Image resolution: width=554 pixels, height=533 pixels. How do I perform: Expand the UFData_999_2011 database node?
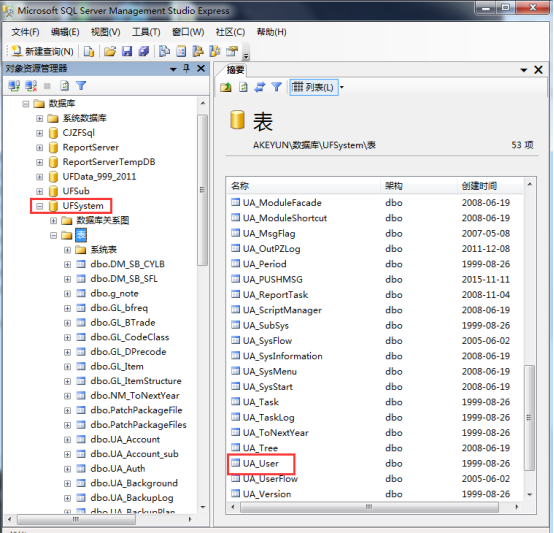[x=40, y=177]
